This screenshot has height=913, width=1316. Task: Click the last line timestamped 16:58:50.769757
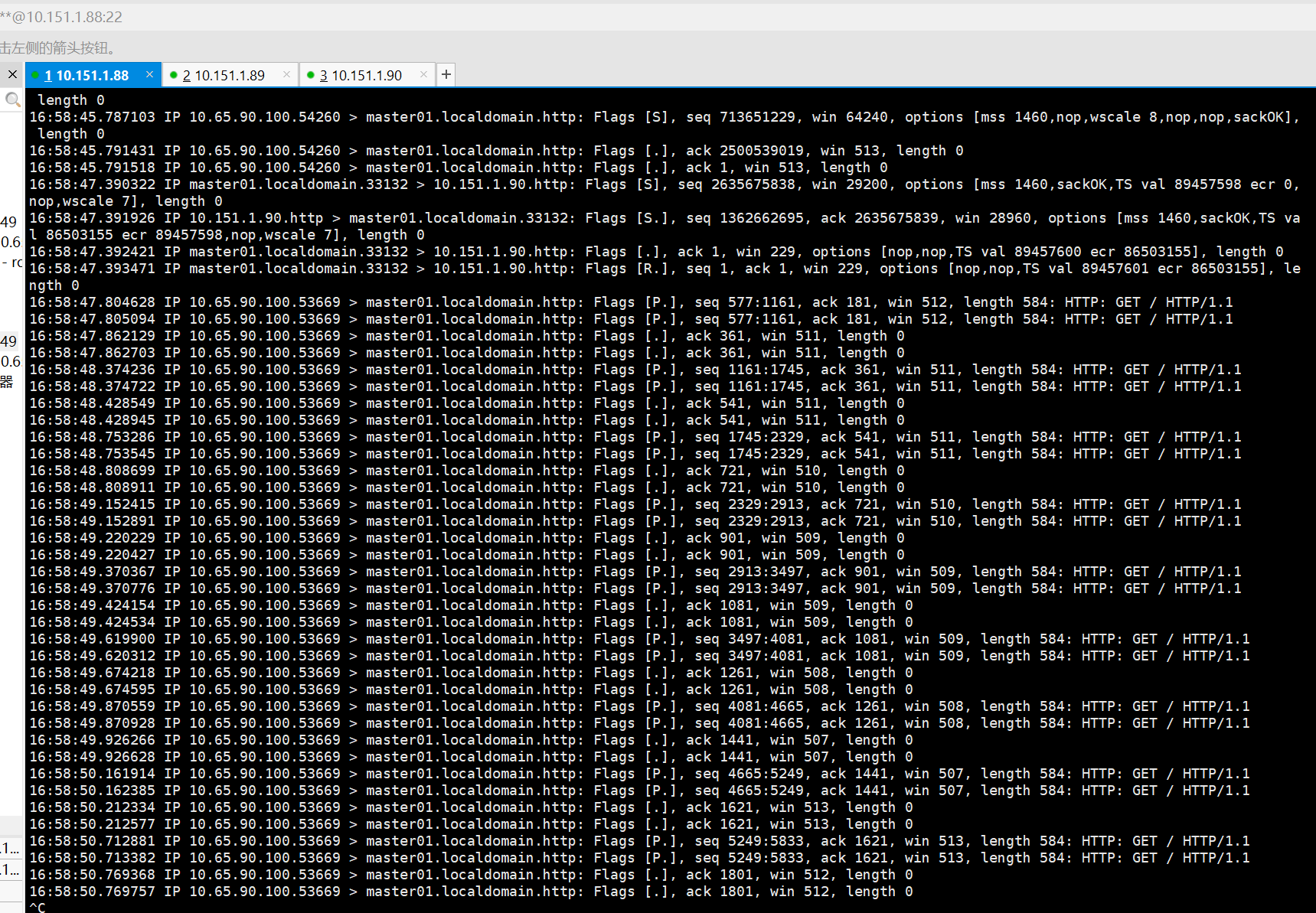pyautogui.click(x=471, y=892)
